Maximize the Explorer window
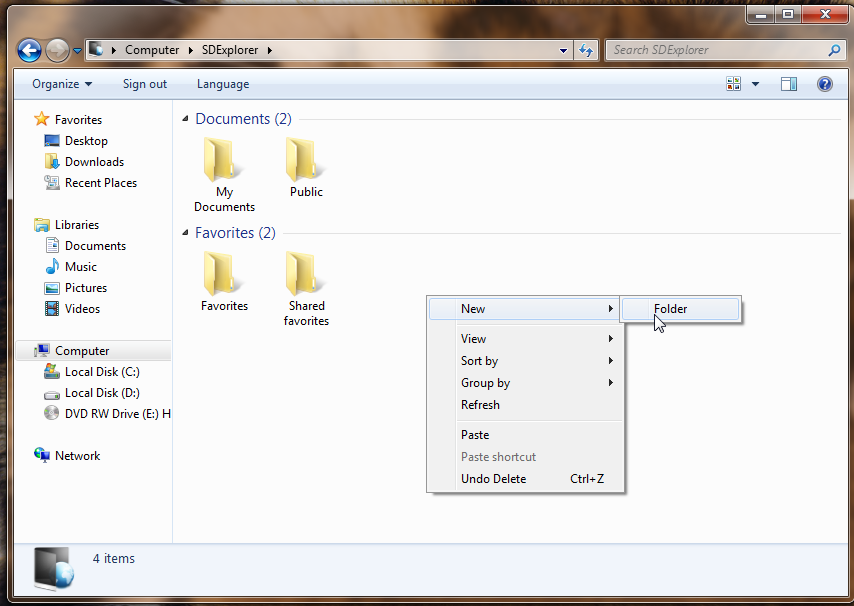854x606 pixels. coord(788,15)
